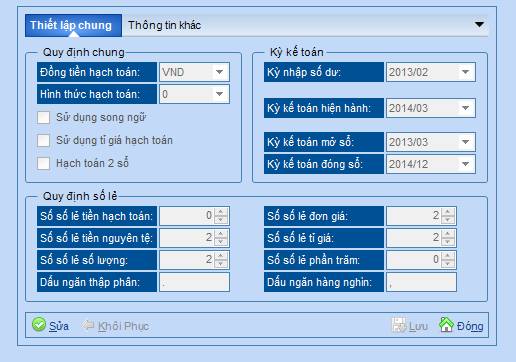Click the green checkmark Sửa icon

coord(39,324)
